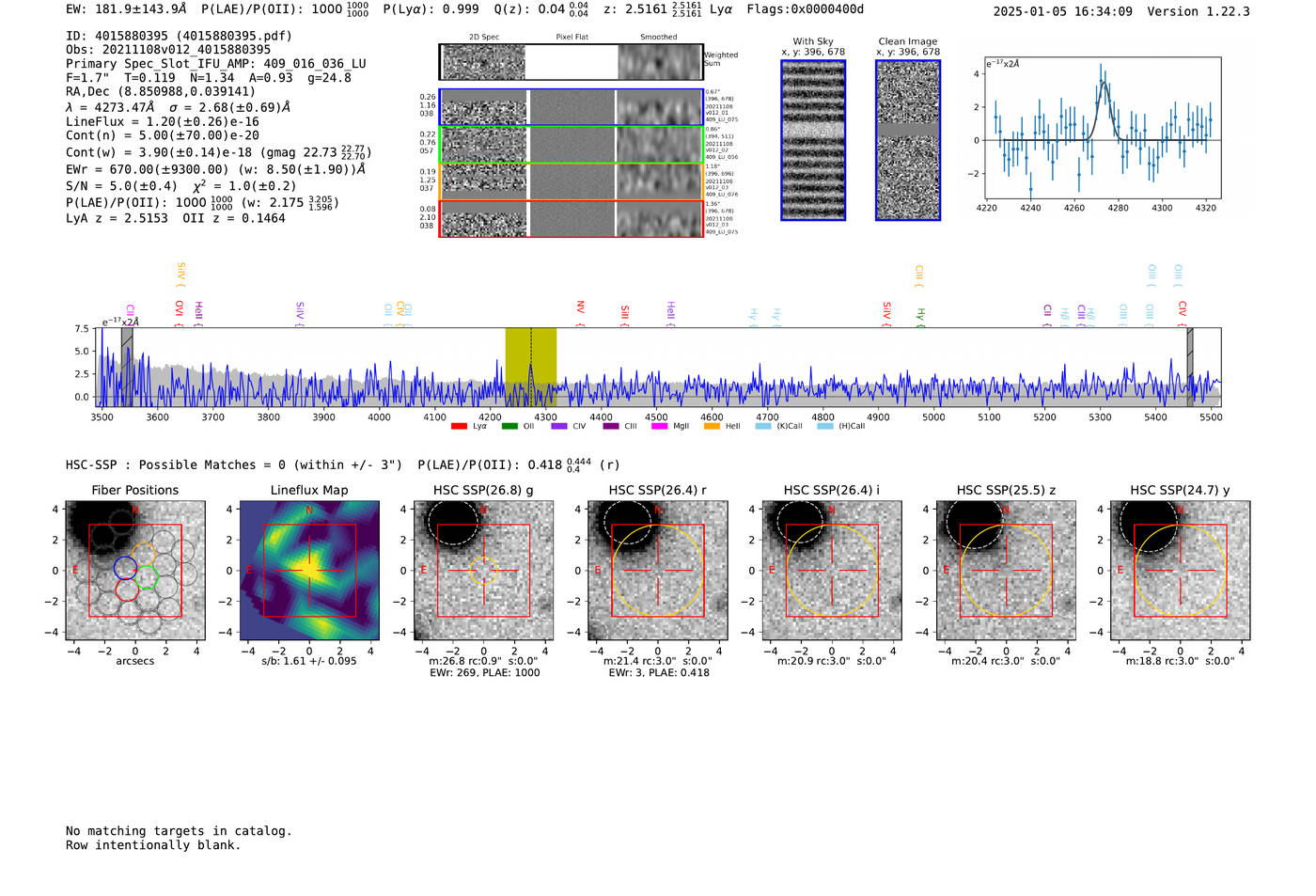Click the green OII legend swatch
1316x896 pixels.
point(509,426)
